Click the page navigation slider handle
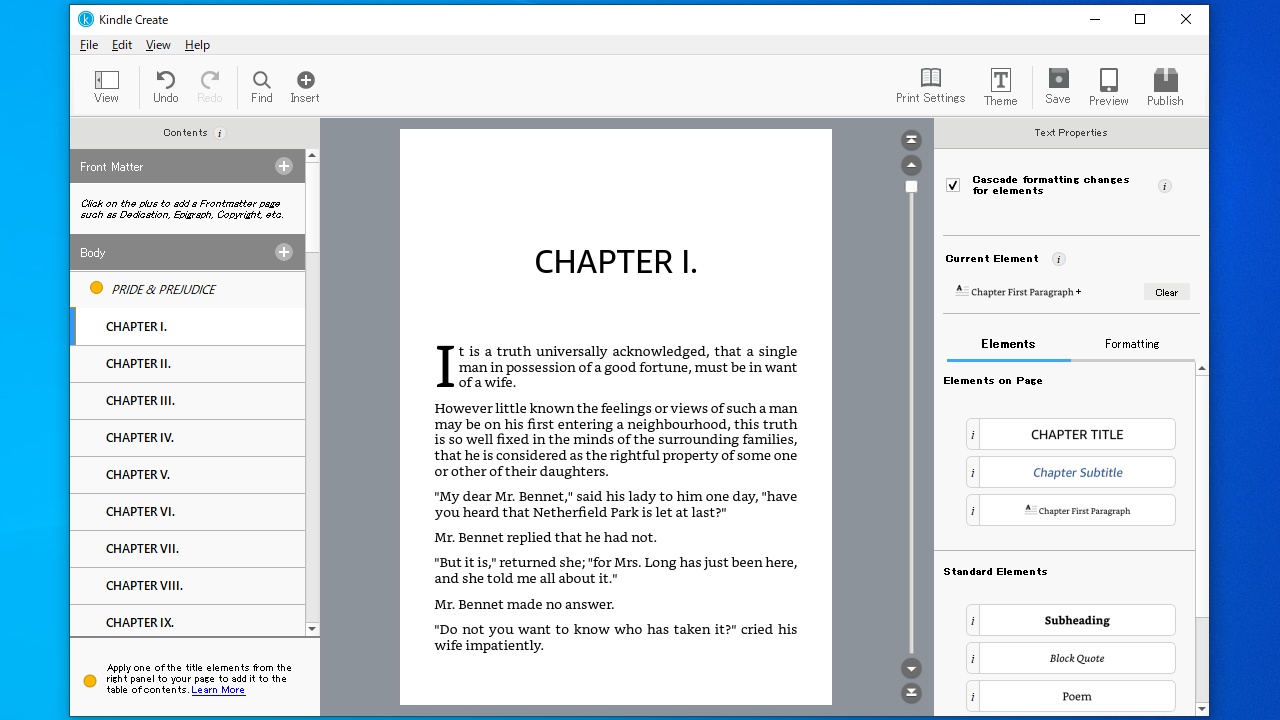1280x720 pixels. (x=911, y=187)
